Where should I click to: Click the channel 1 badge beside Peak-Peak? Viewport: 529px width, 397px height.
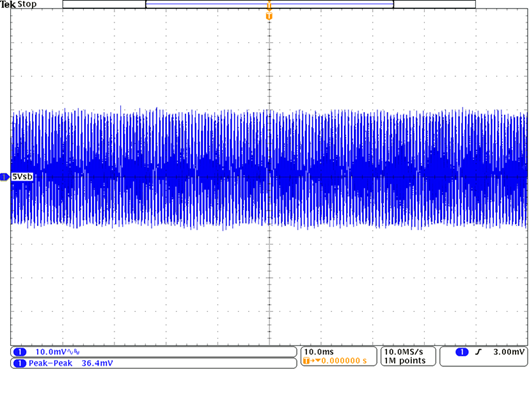pyautogui.click(x=20, y=363)
